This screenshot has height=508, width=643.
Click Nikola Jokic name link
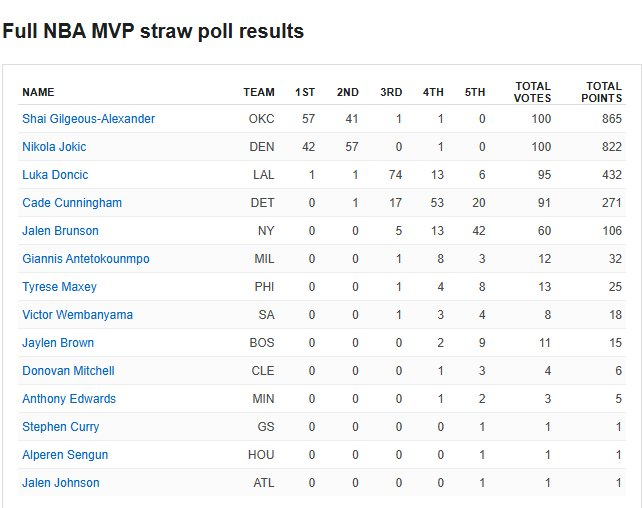[55, 147]
